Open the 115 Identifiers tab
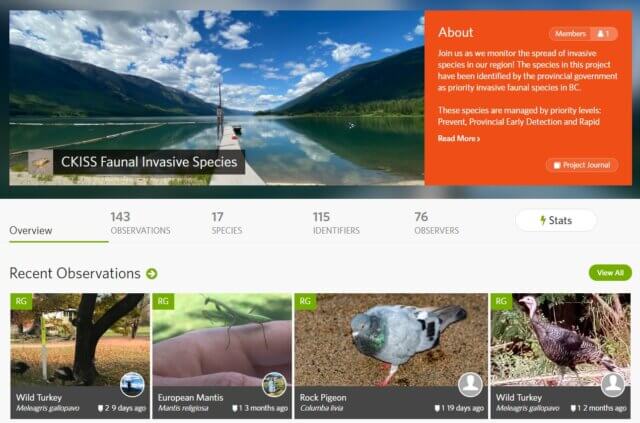 point(336,223)
